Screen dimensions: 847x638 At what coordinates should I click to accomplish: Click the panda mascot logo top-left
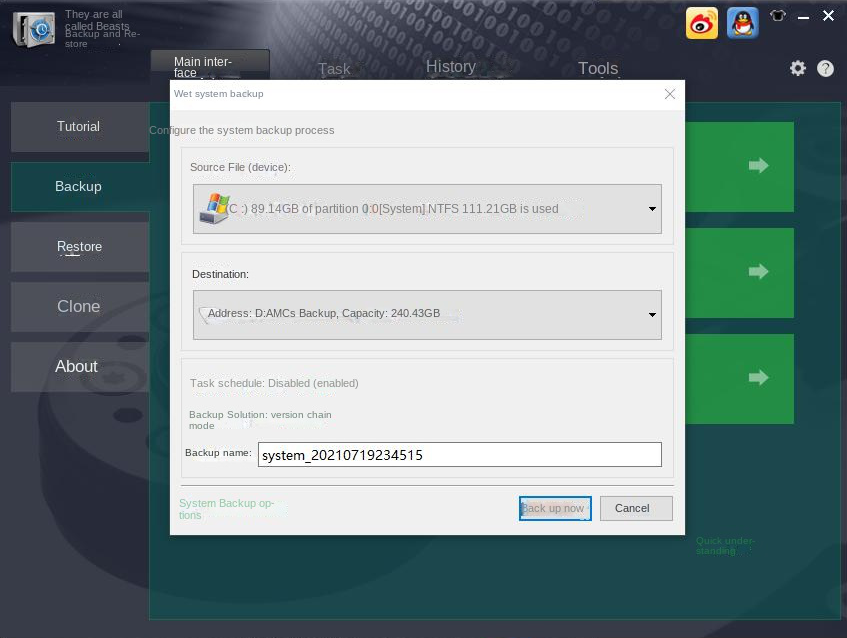point(33,29)
